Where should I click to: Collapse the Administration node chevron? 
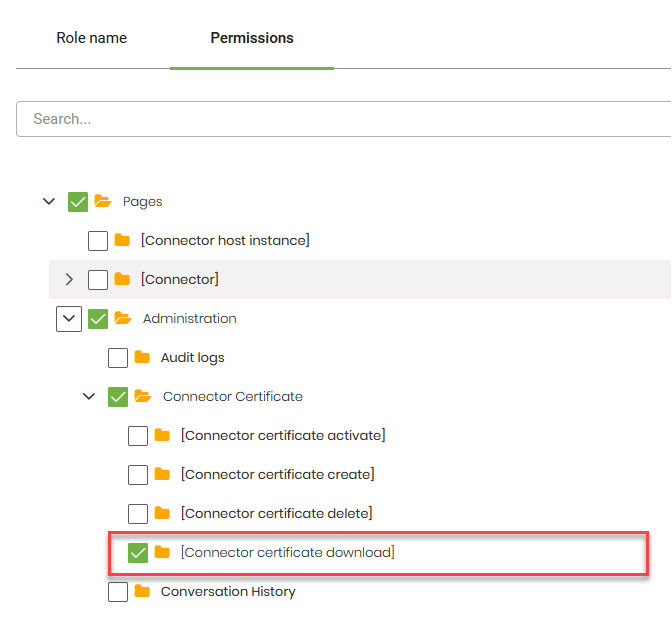pyautogui.click(x=69, y=319)
